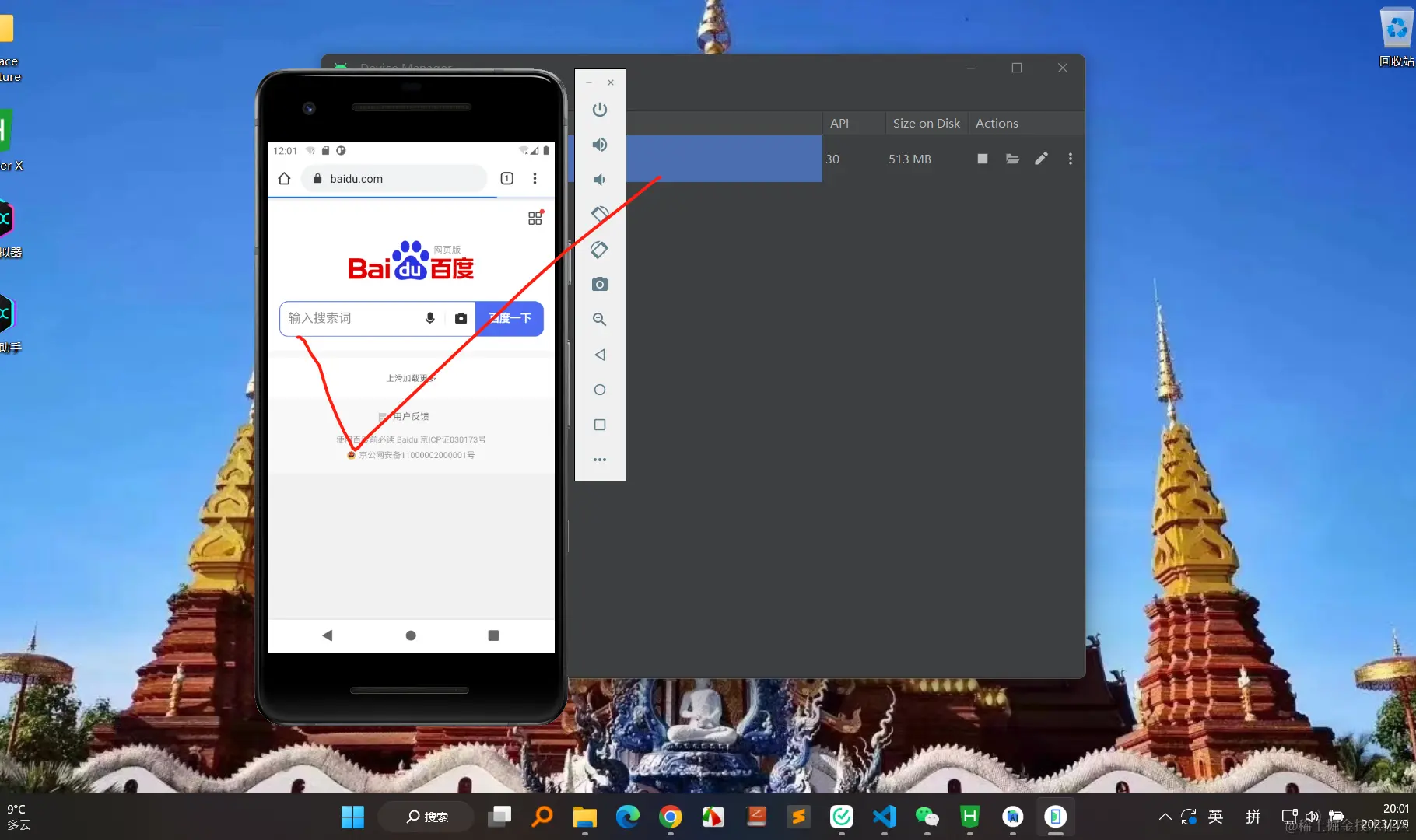Image resolution: width=1416 pixels, height=840 pixels.
Task: Close the emulator toolbar panel
Action: tap(611, 82)
